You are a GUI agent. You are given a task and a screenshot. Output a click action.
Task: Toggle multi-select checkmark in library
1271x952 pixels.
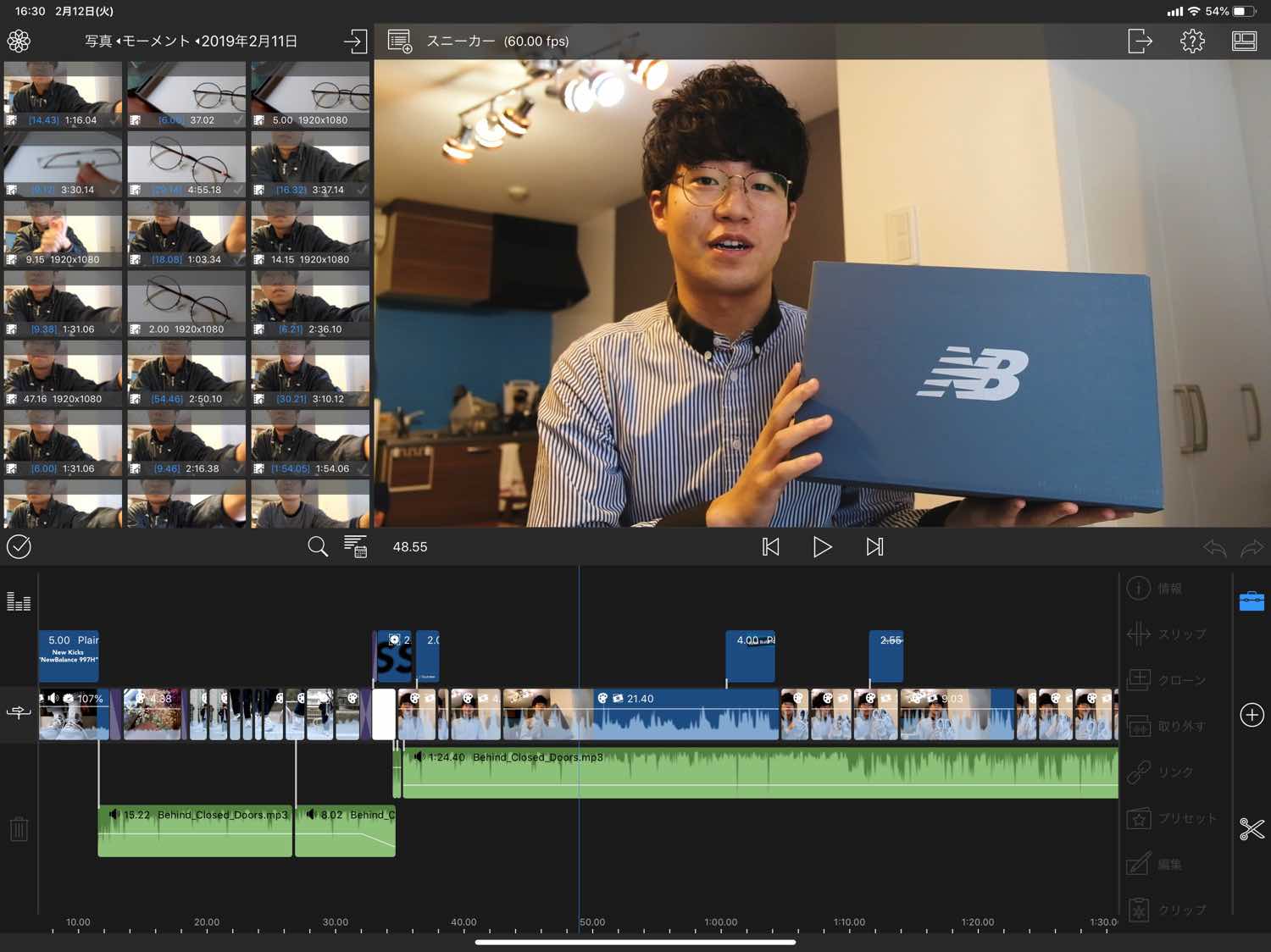(19, 547)
